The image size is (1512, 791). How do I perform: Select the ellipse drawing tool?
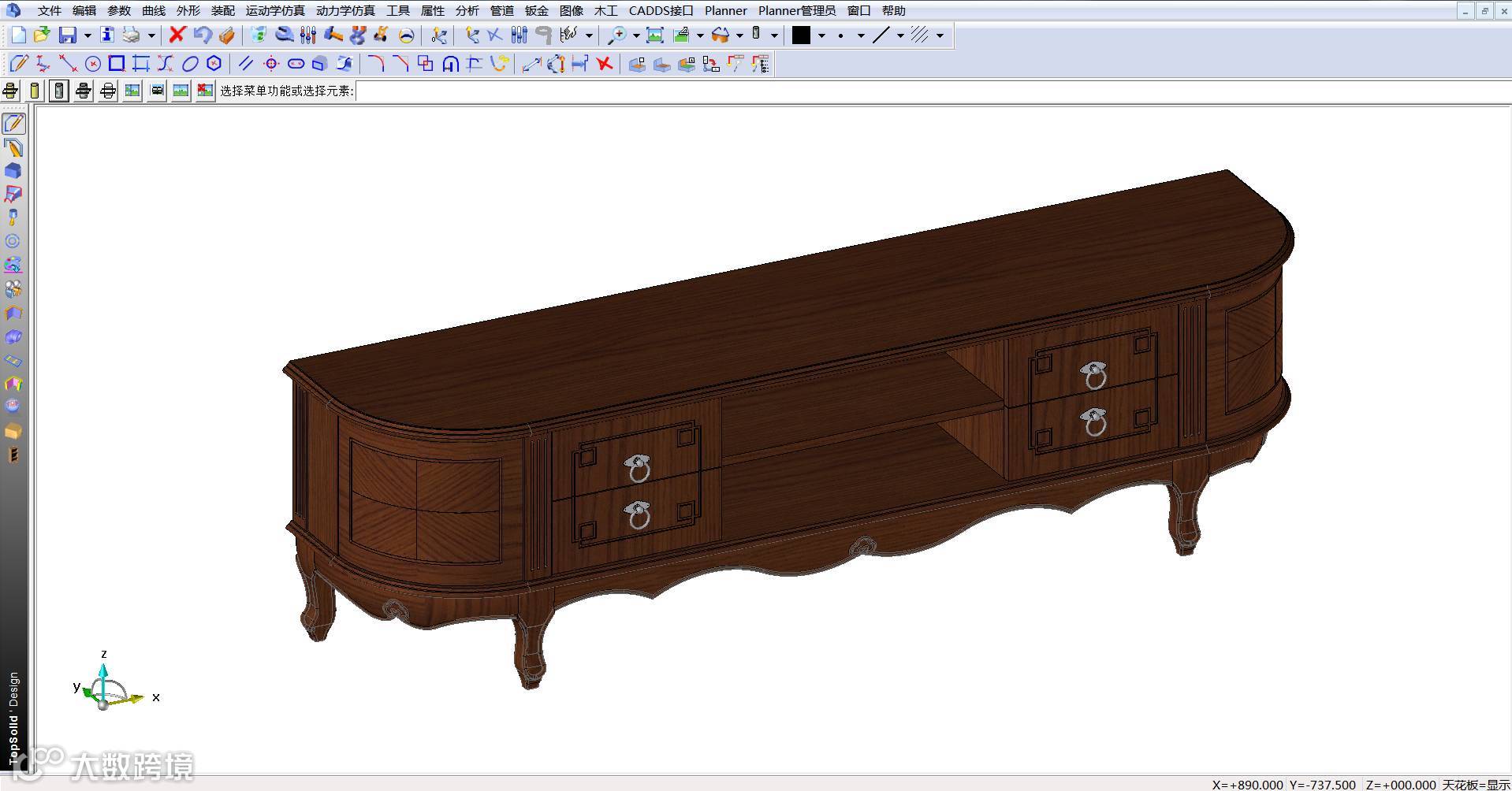pos(190,64)
